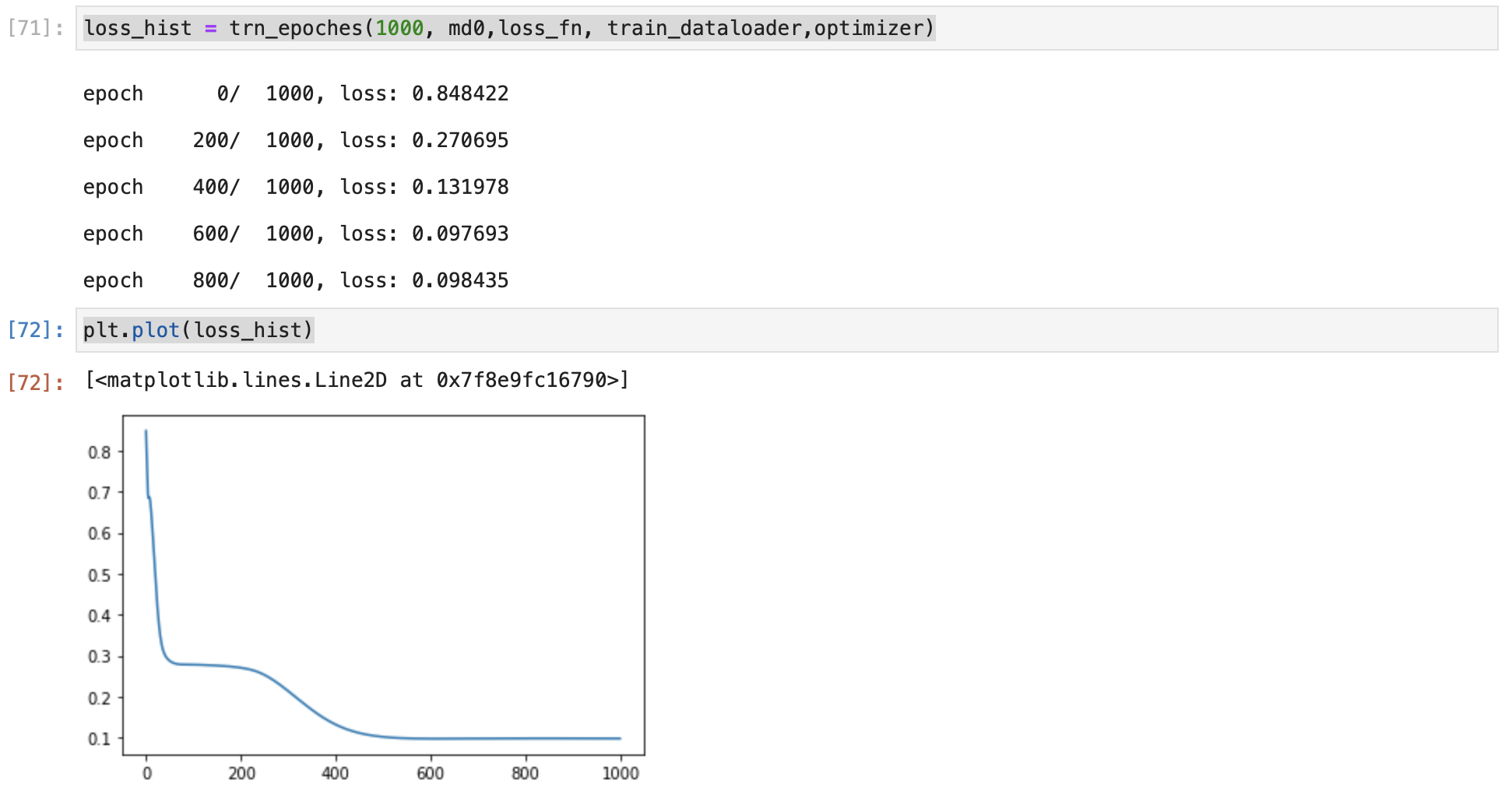
Task: Click the train_dataloader argument in cell 71
Action: (x=705, y=29)
